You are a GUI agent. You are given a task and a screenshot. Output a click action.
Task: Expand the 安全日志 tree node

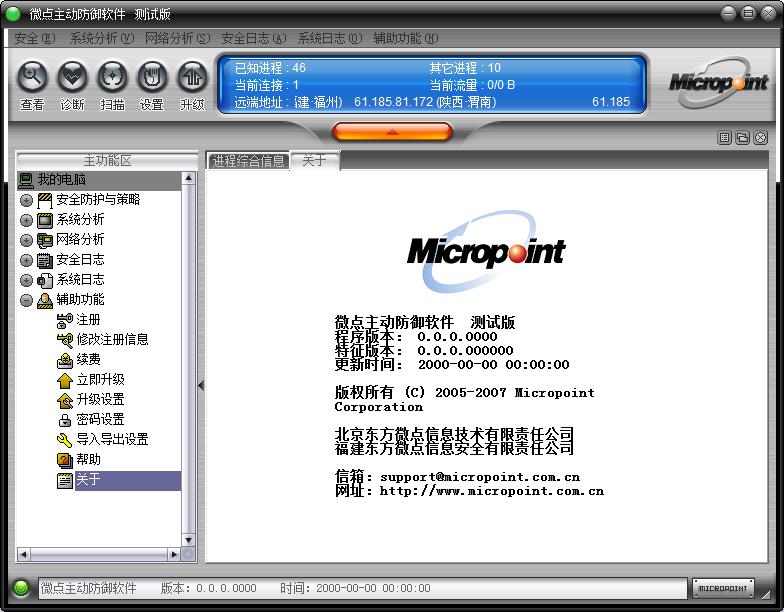click(x=26, y=260)
